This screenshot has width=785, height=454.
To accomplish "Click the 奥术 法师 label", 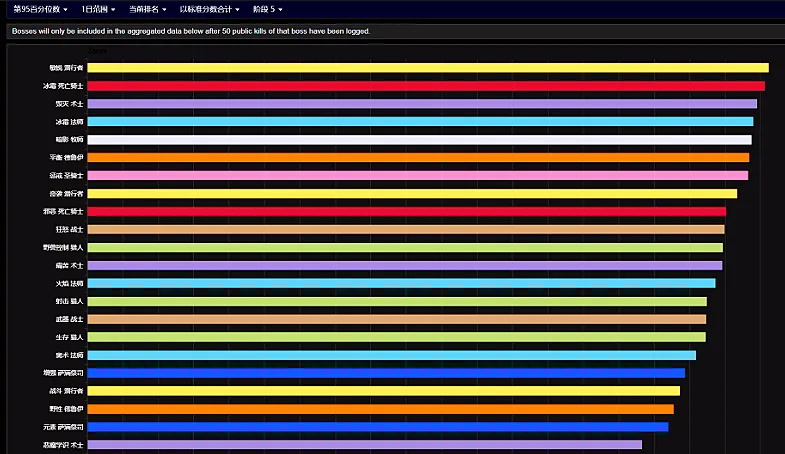I will click(x=69, y=355).
